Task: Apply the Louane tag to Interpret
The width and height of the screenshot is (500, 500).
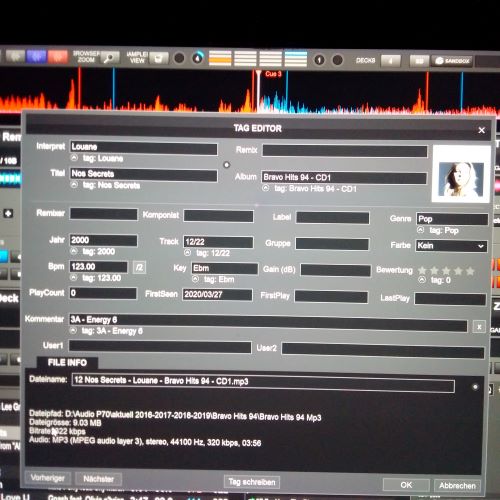Action: pos(74,158)
